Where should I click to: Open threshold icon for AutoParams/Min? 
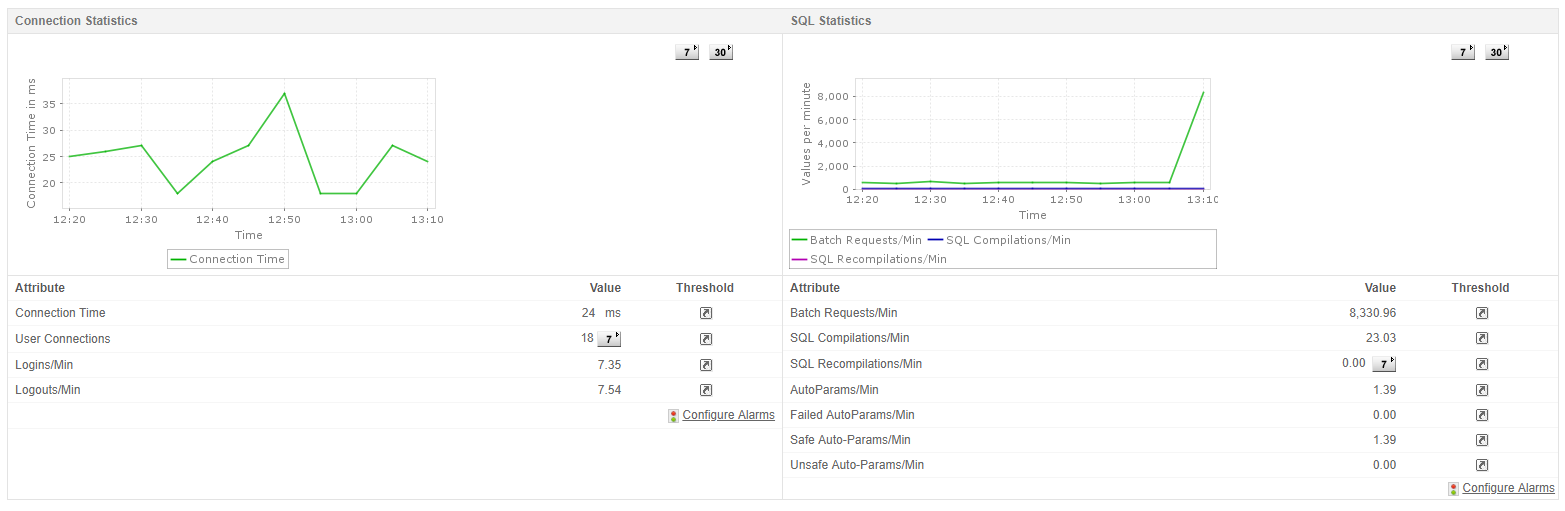point(1482,390)
